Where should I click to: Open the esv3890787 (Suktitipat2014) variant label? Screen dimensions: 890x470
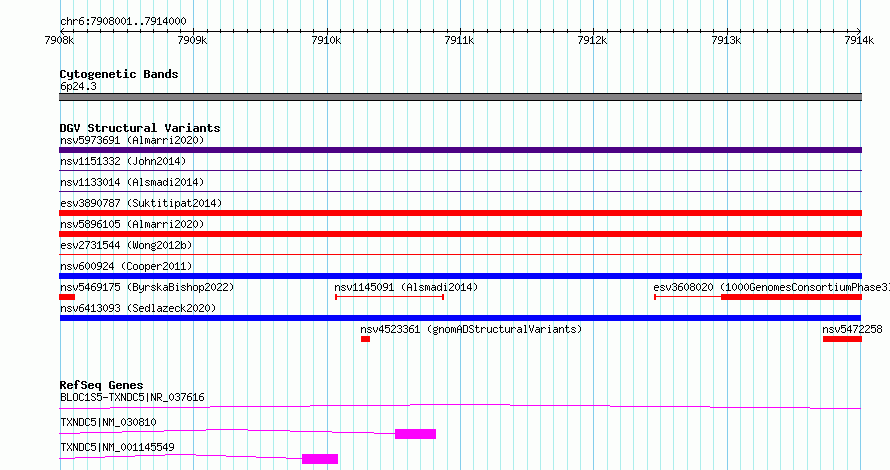point(141,203)
